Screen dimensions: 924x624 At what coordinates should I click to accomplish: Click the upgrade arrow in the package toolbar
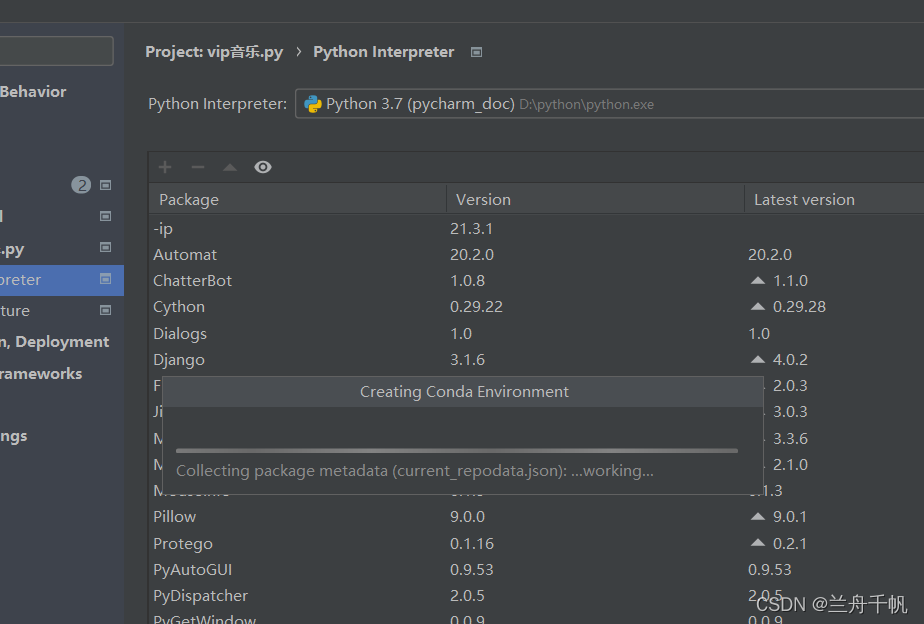click(230, 167)
